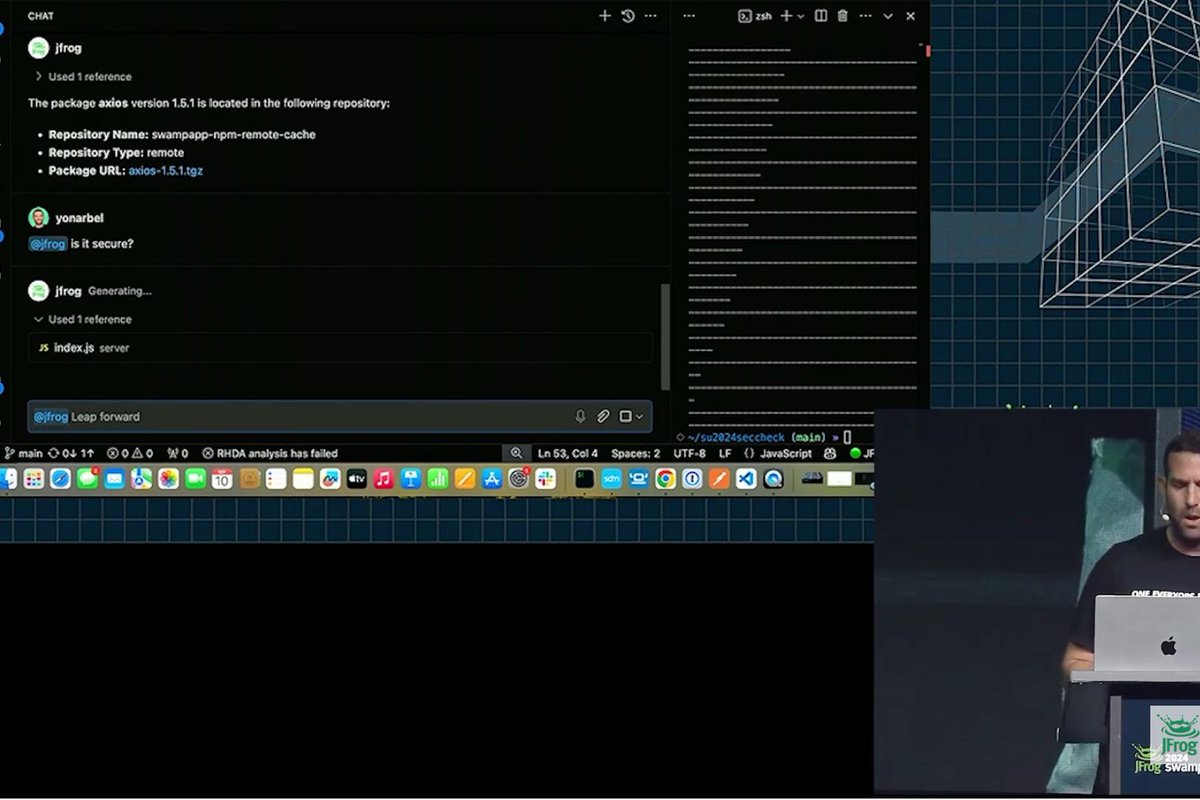Open Apple TV app in dock
The height and width of the screenshot is (800, 1200).
click(x=357, y=479)
